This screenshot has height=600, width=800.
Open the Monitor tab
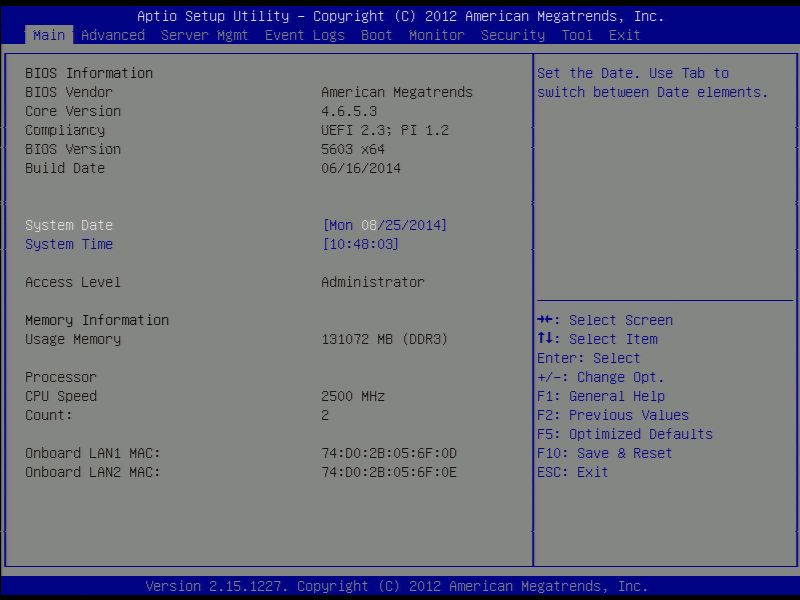pos(437,35)
